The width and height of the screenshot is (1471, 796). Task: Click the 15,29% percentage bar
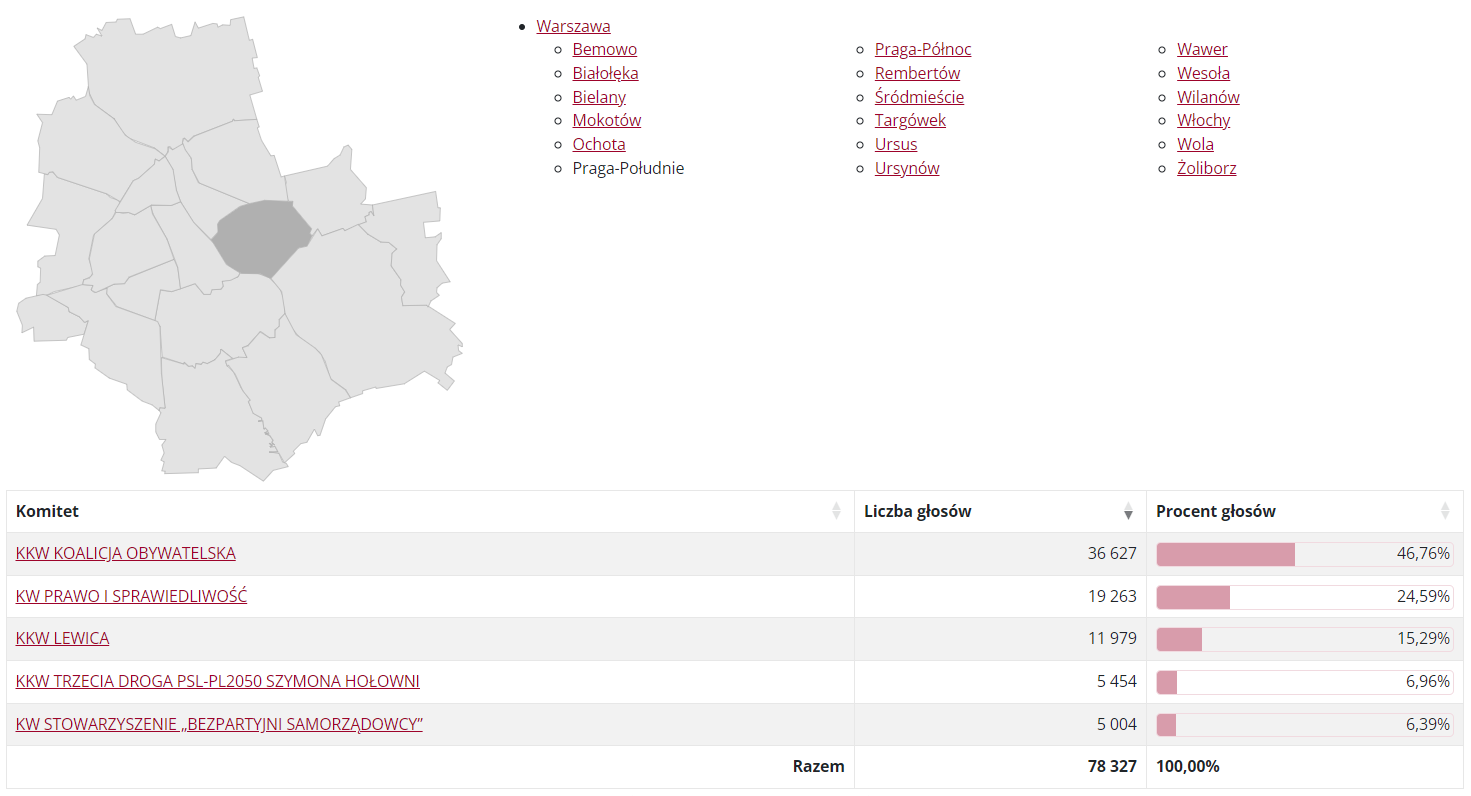(1304, 639)
